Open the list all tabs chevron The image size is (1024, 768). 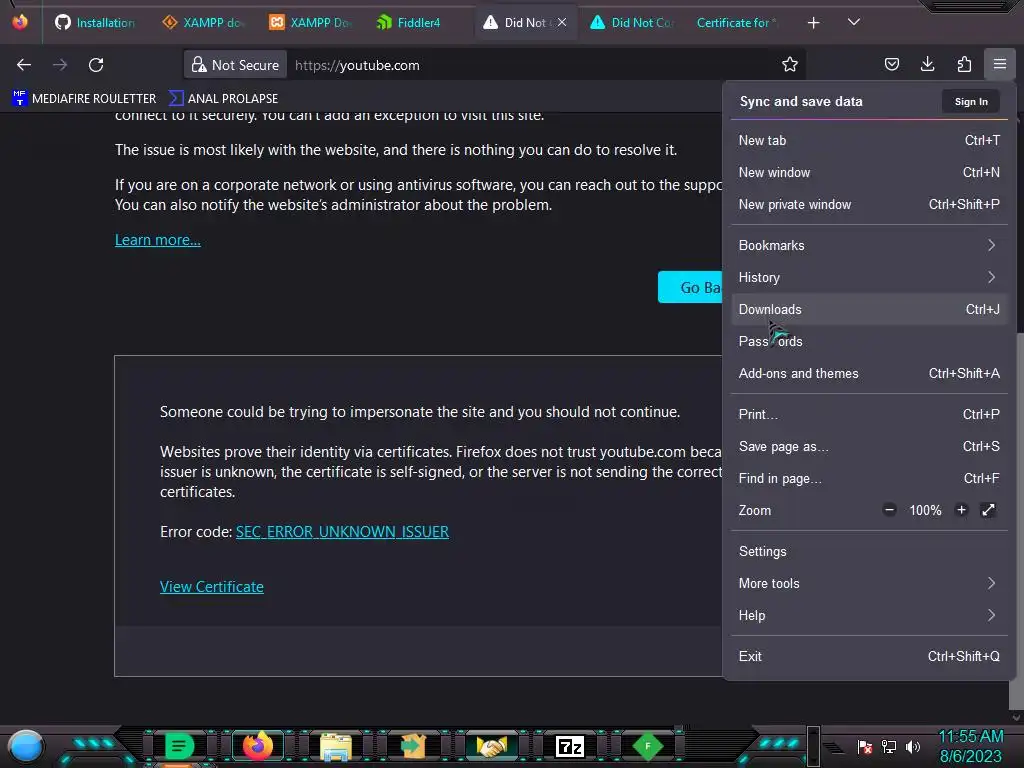pyautogui.click(x=854, y=22)
